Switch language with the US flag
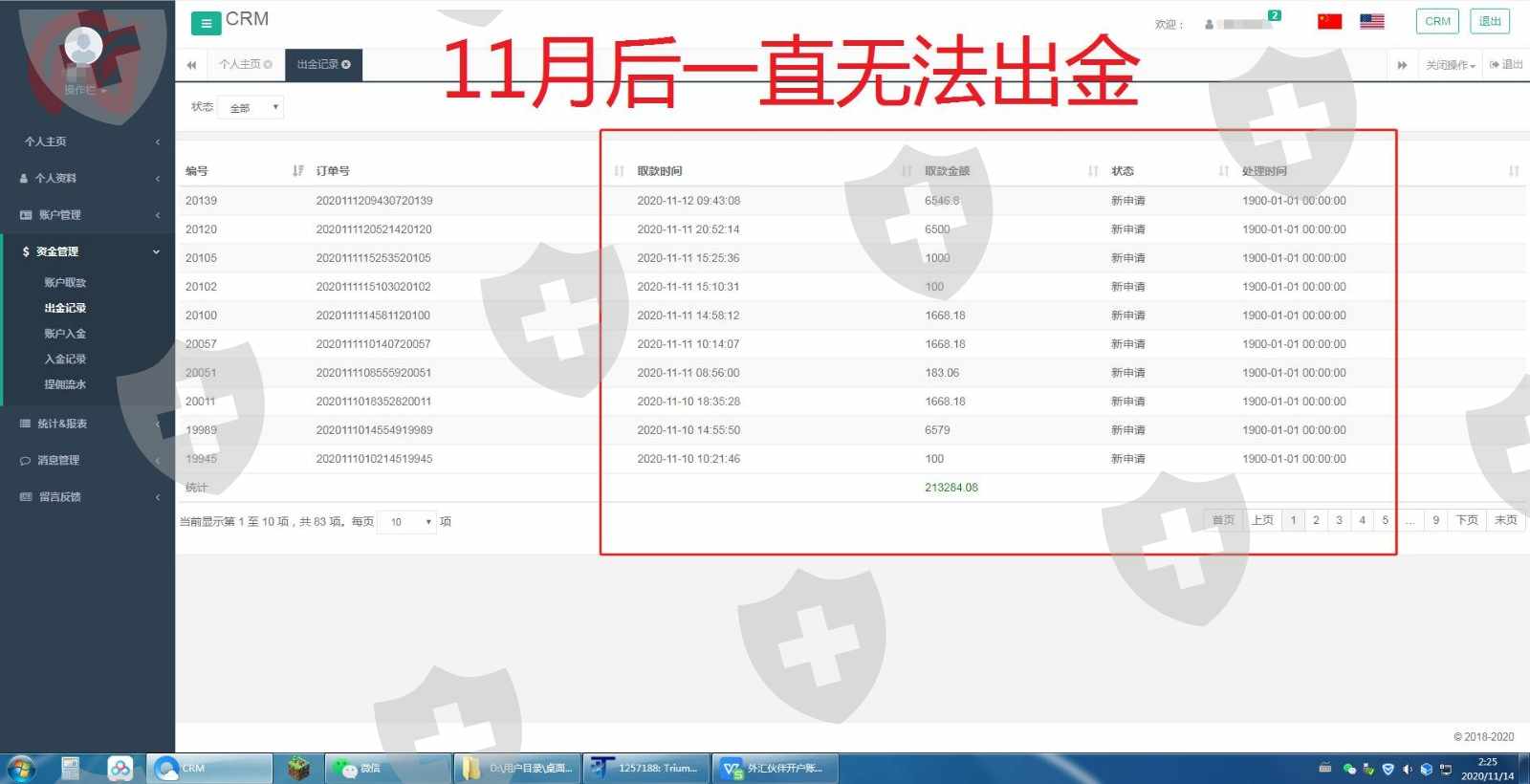This screenshot has width=1530, height=784. click(1372, 21)
